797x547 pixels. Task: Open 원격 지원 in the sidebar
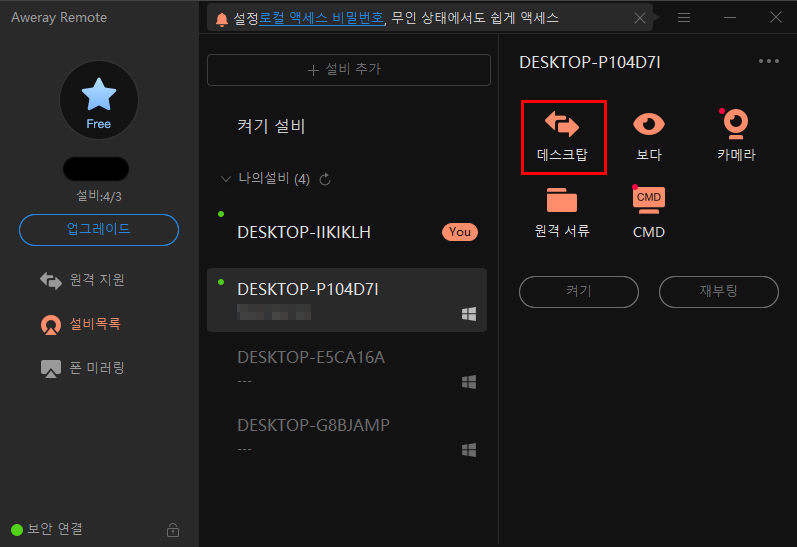coord(82,280)
